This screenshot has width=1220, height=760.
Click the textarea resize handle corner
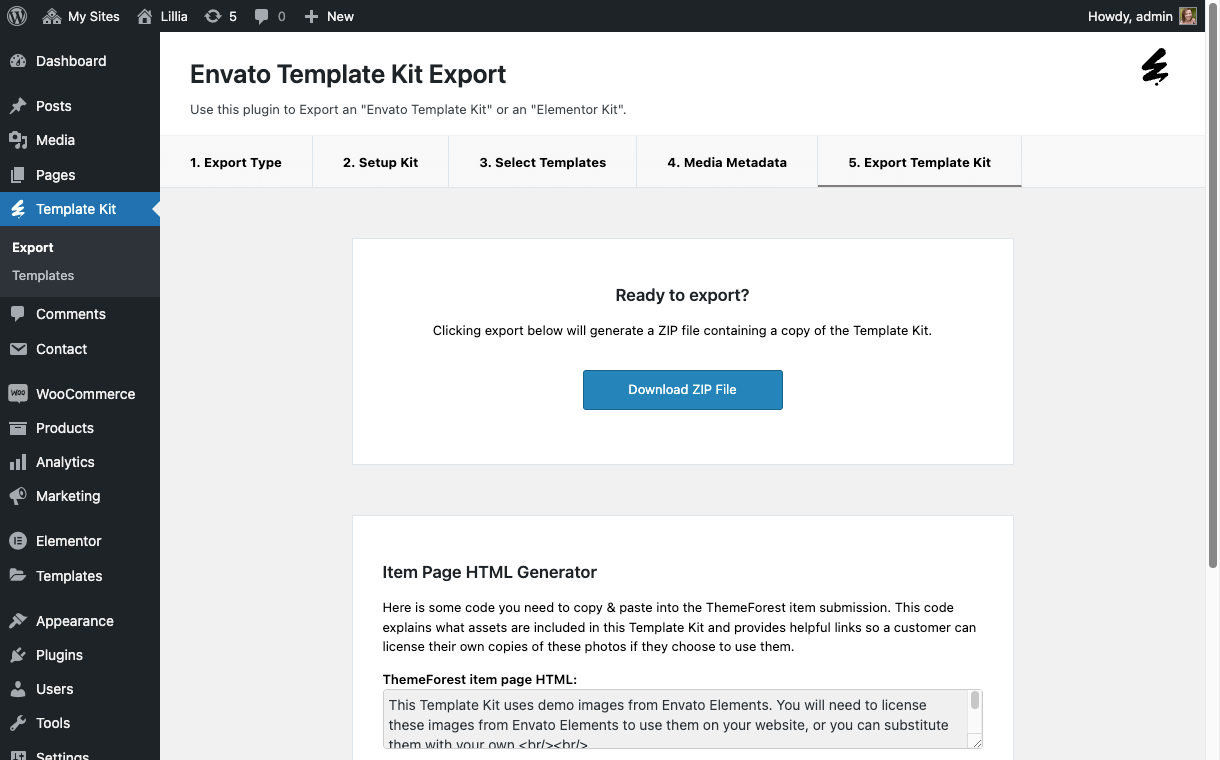[x=975, y=741]
